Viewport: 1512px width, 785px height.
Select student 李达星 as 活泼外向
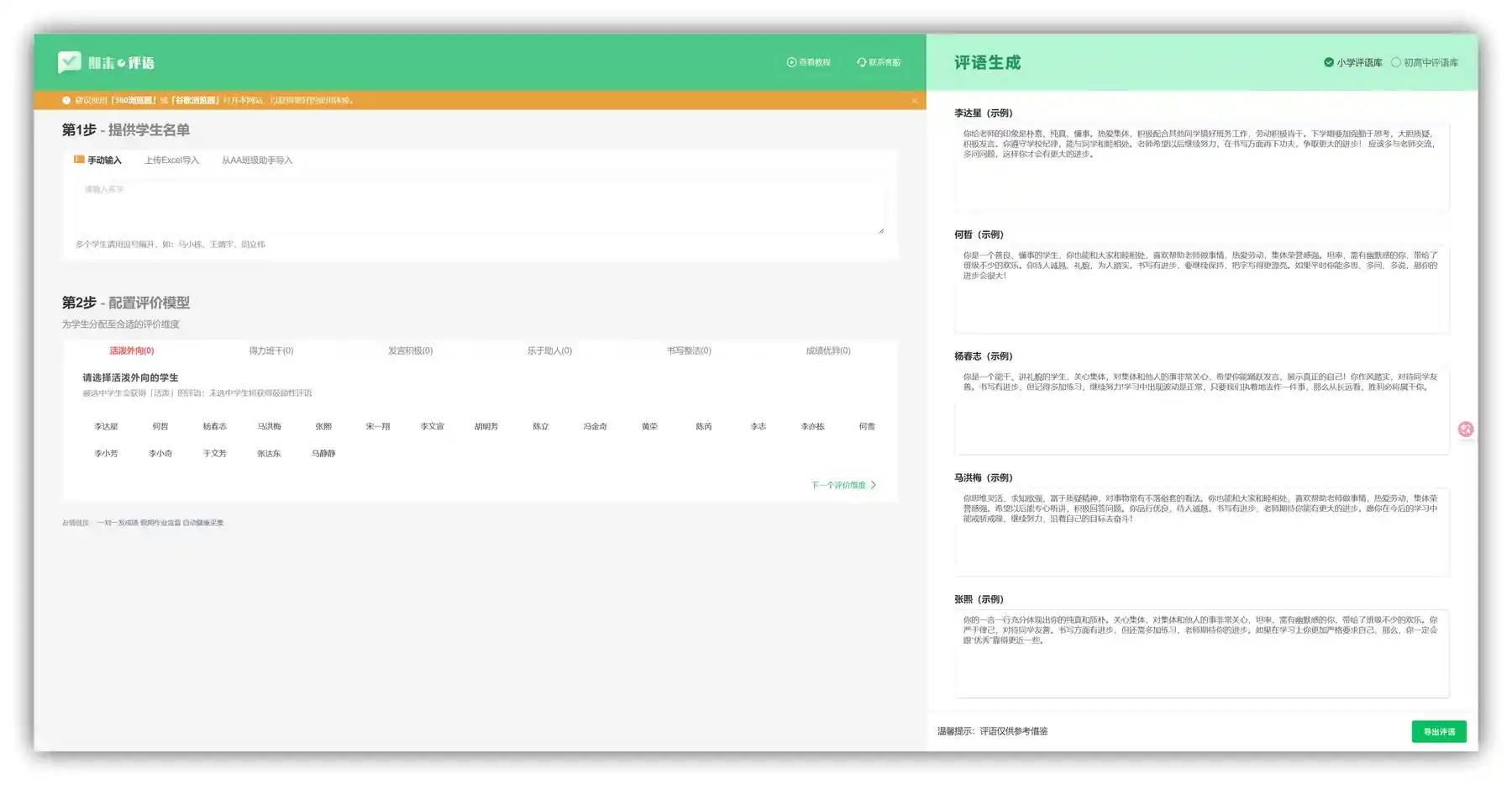click(106, 427)
